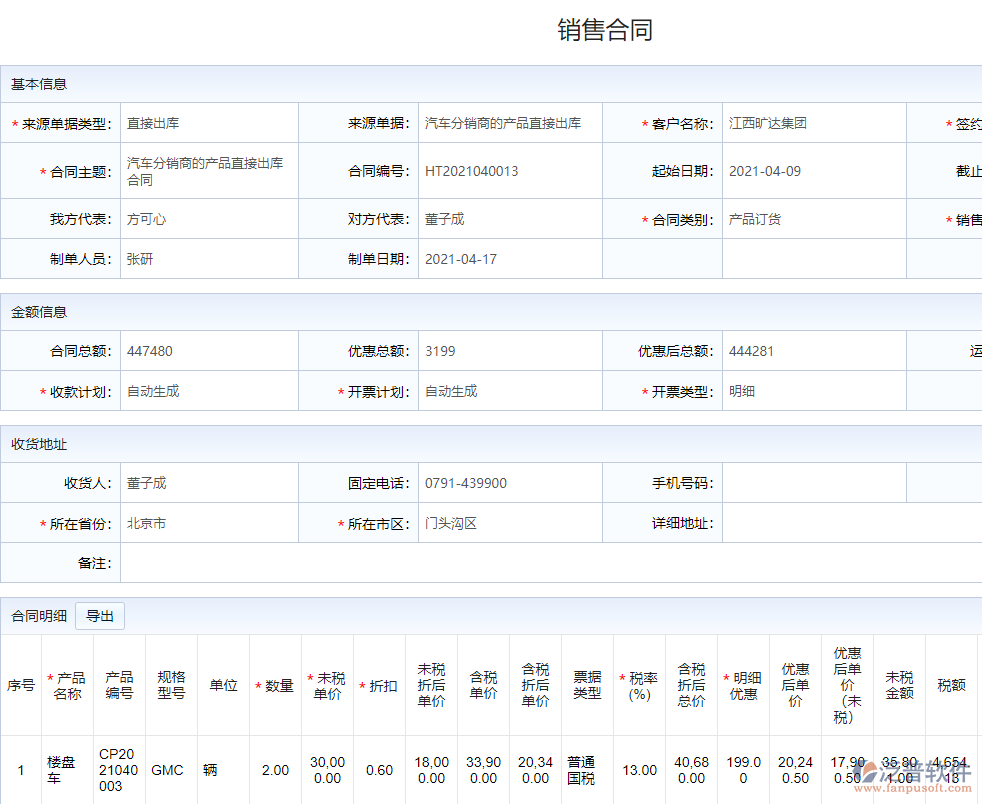Open the 票据类型 dropdown showing 普通国税
982x804 pixels.
coord(585,770)
